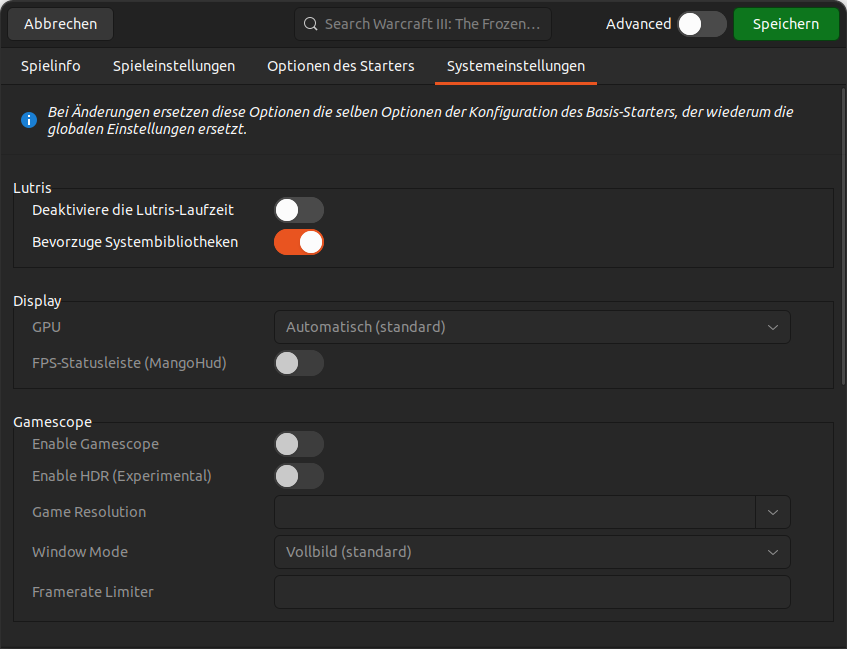
Task: Open the Optionen des Starters tab
Action: pos(340,66)
